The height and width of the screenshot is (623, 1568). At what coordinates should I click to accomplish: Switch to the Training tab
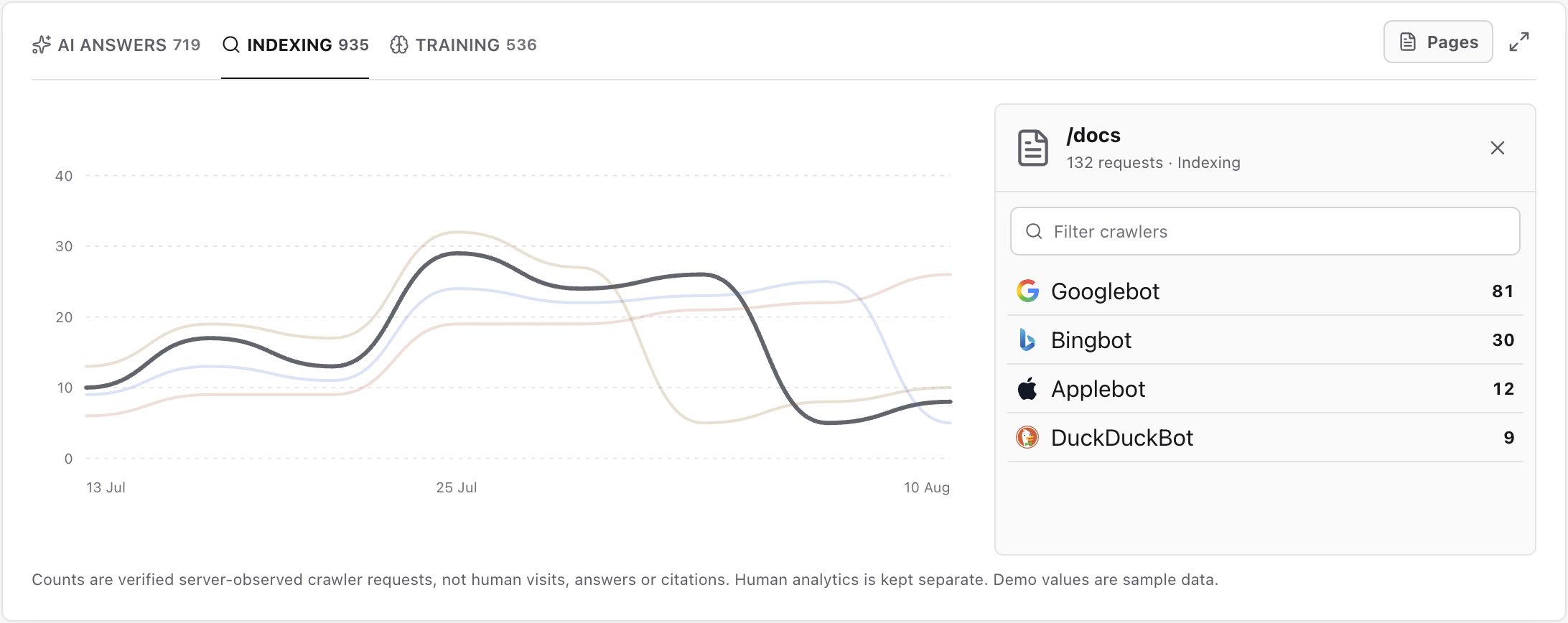point(463,44)
